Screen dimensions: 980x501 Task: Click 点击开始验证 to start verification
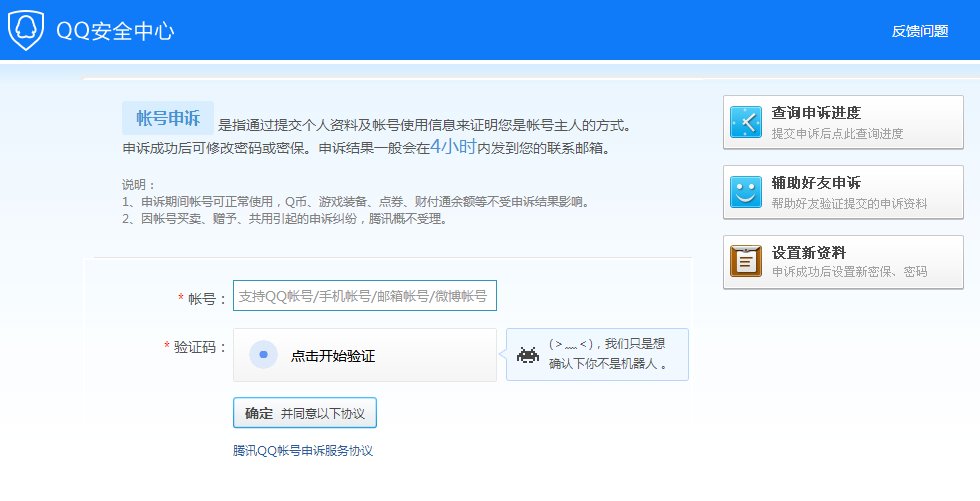pyautogui.click(x=332, y=356)
